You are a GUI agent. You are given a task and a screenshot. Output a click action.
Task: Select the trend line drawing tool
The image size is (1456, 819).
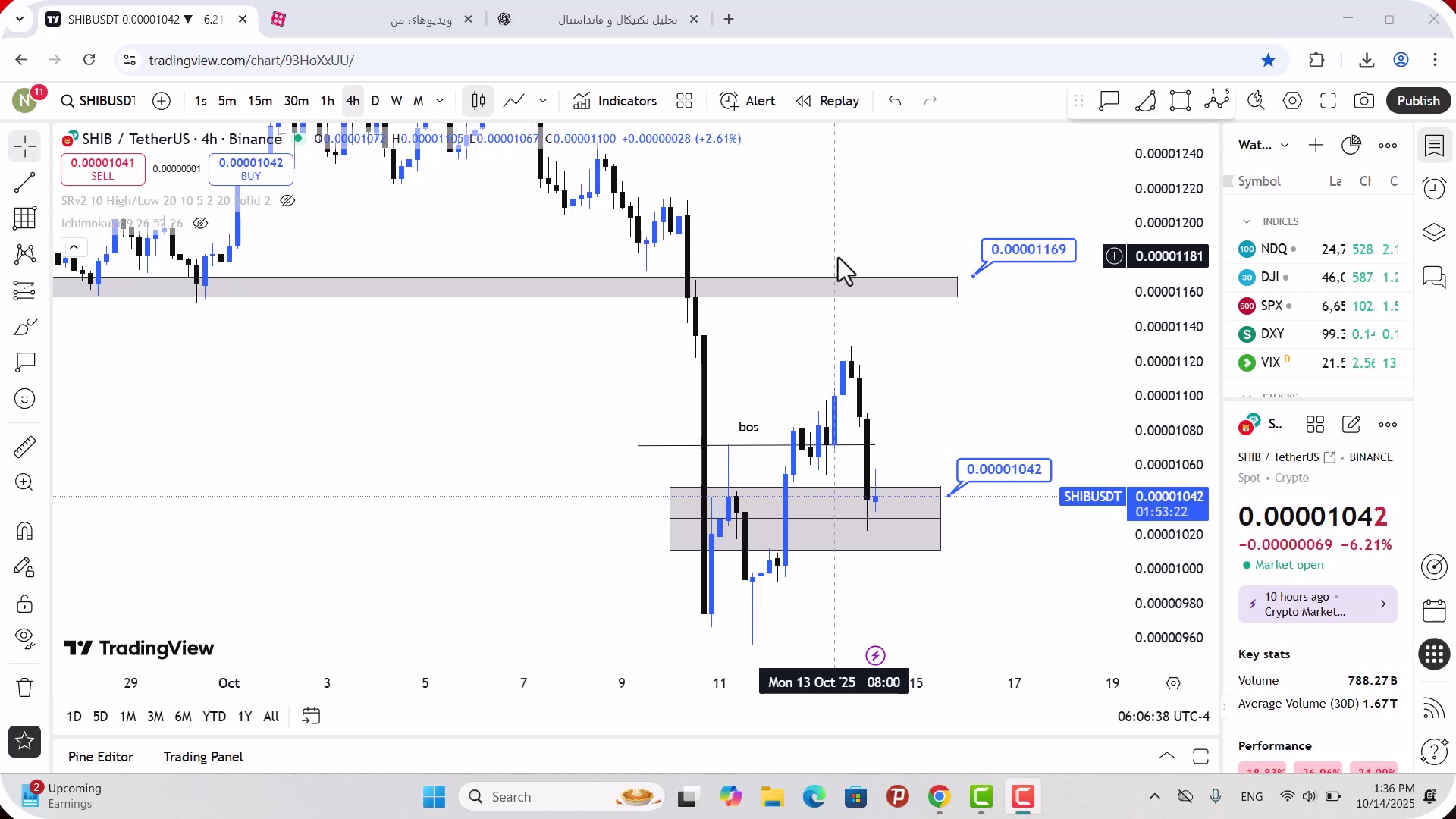point(25,183)
